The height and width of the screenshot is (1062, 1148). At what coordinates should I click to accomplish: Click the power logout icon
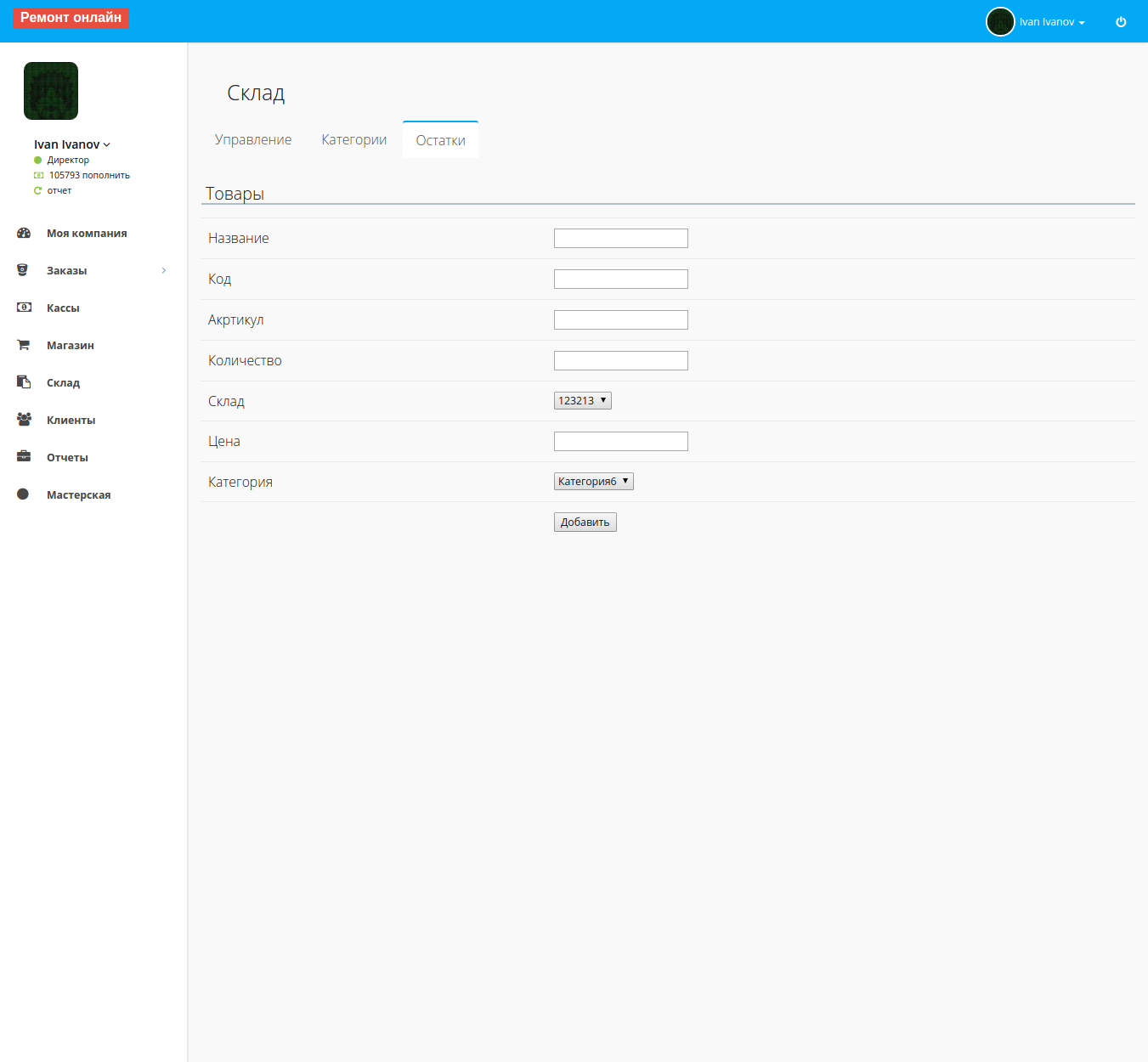tap(1121, 22)
